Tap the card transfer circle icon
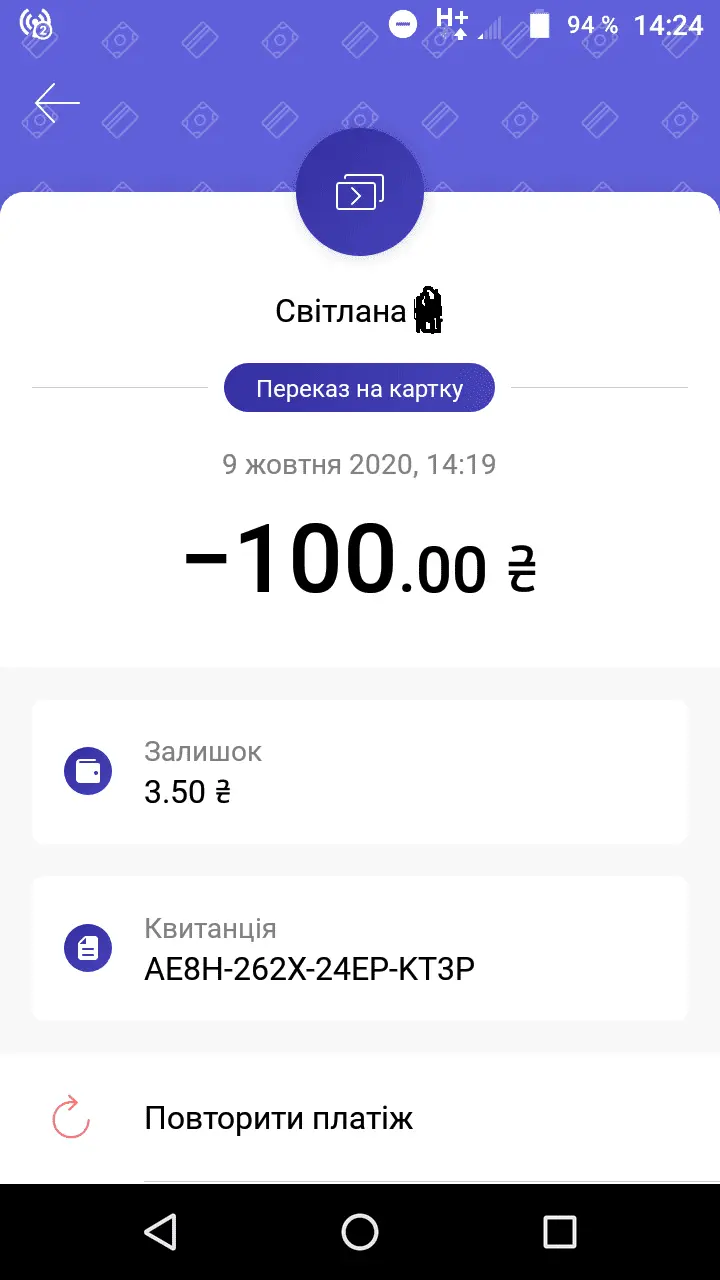 coord(360,192)
